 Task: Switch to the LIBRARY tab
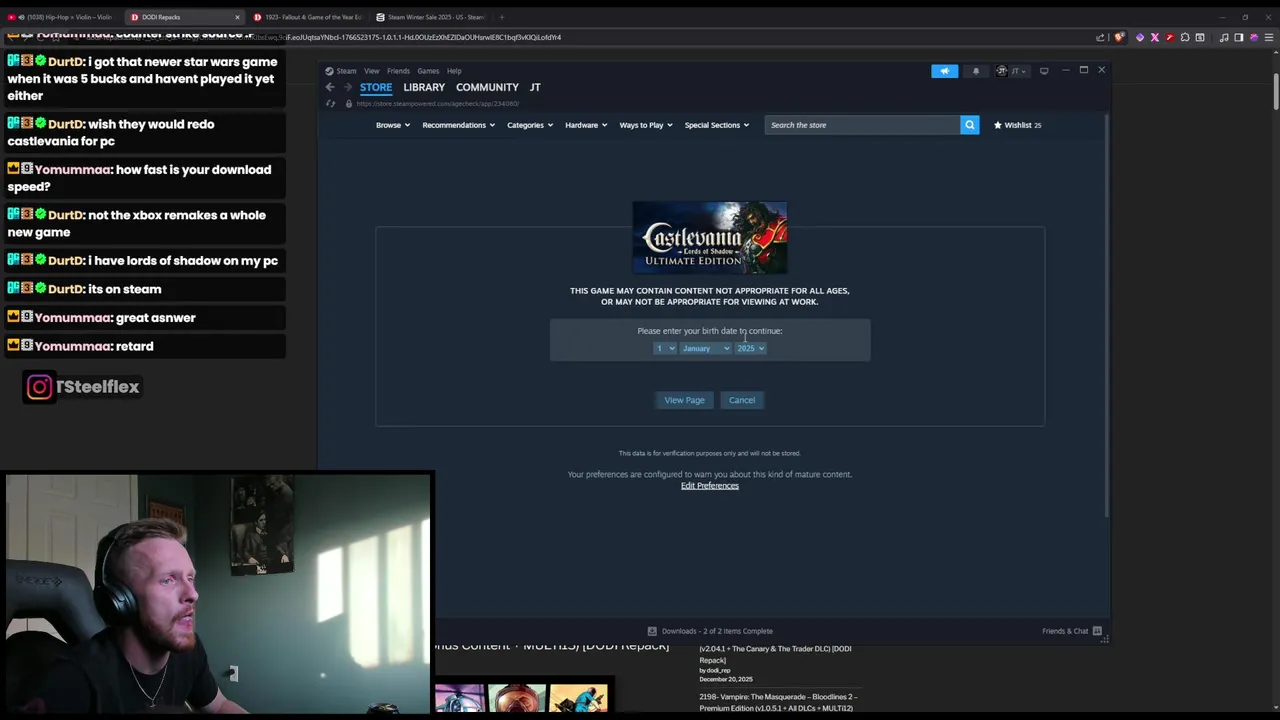[424, 87]
